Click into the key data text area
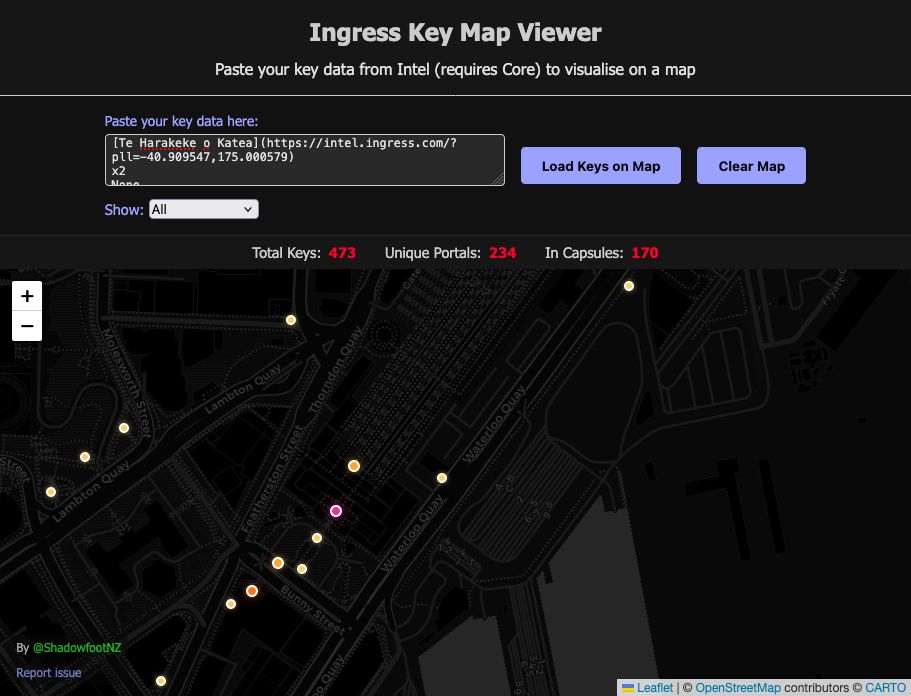This screenshot has height=696, width=911. (x=304, y=160)
